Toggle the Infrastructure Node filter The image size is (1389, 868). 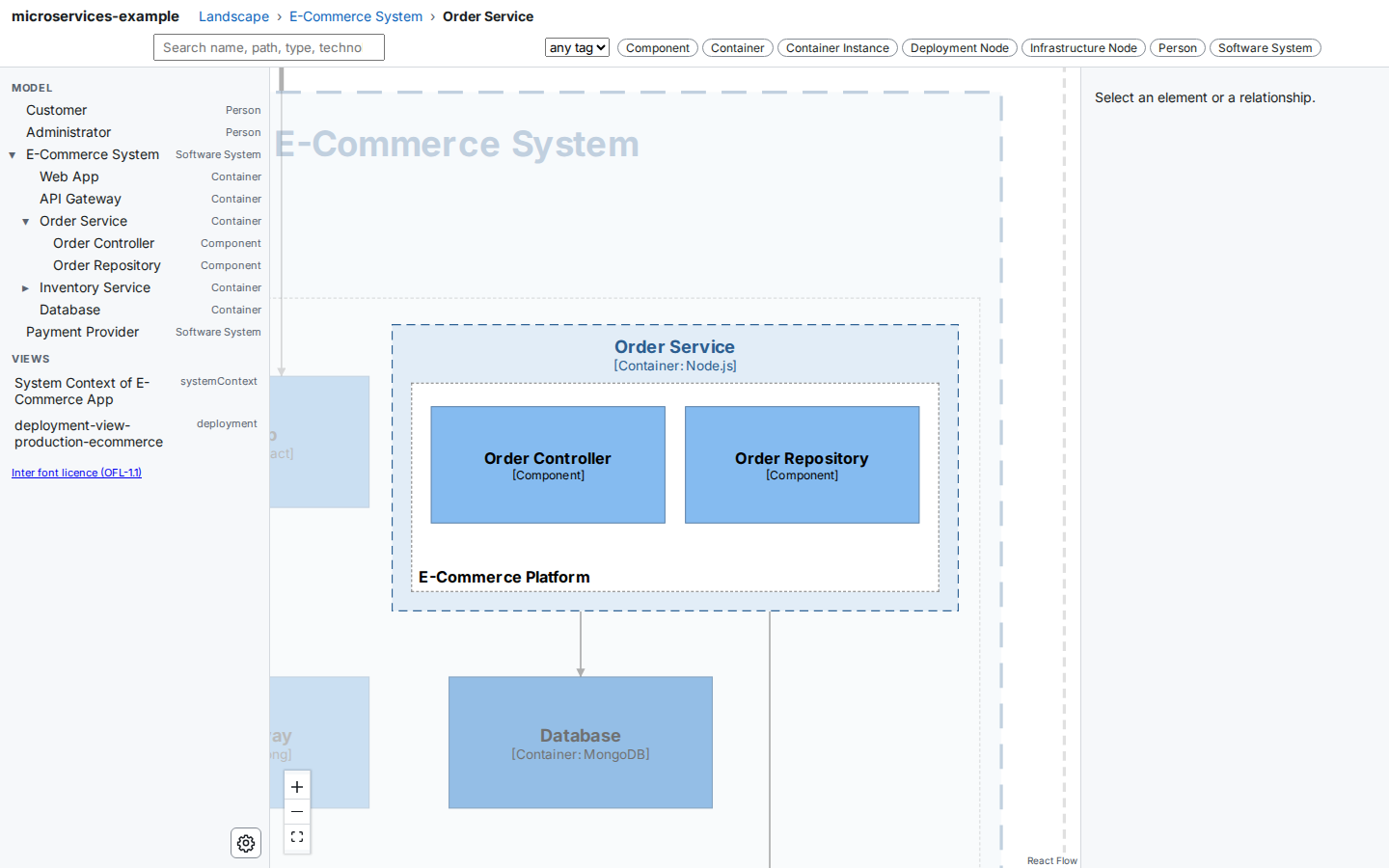click(1083, 48)
